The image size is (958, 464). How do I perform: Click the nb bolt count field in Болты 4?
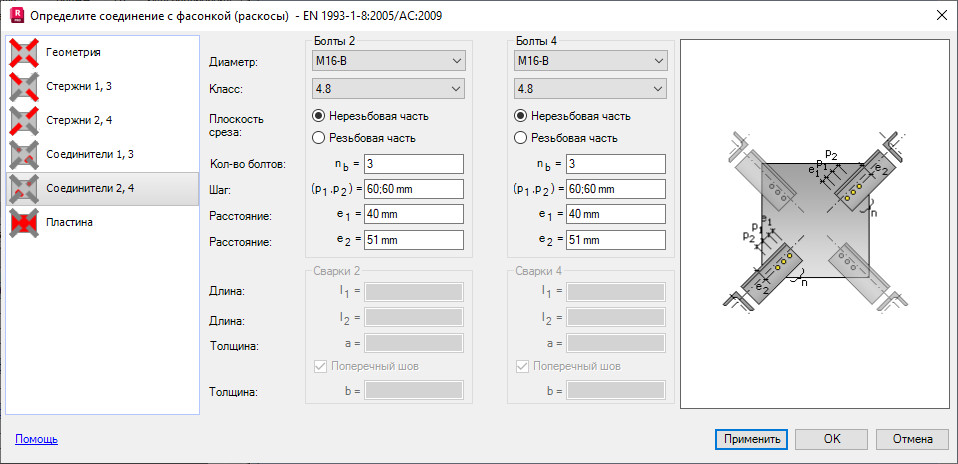[616, 164]
